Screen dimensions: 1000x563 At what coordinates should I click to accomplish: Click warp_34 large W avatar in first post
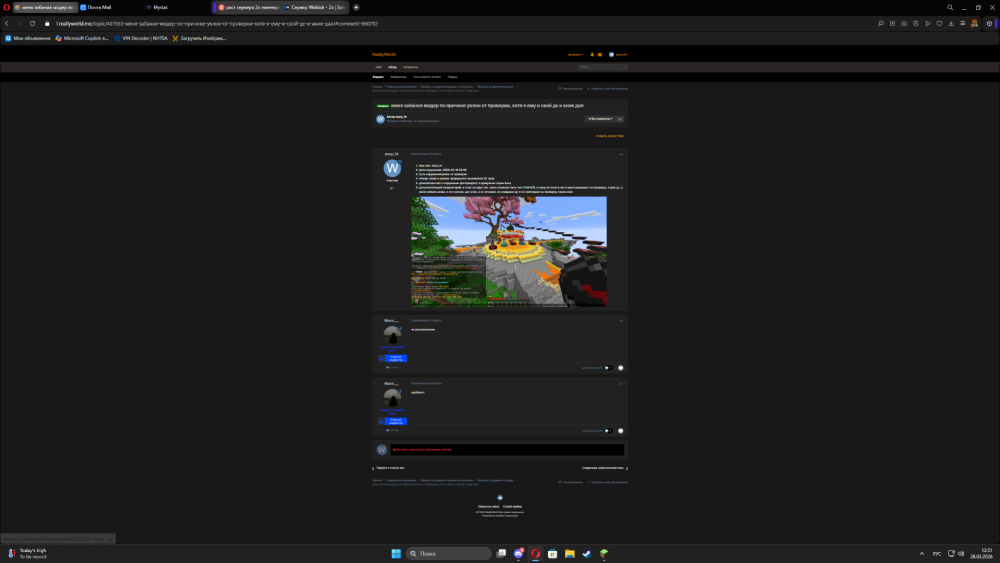tap(392, 168)
